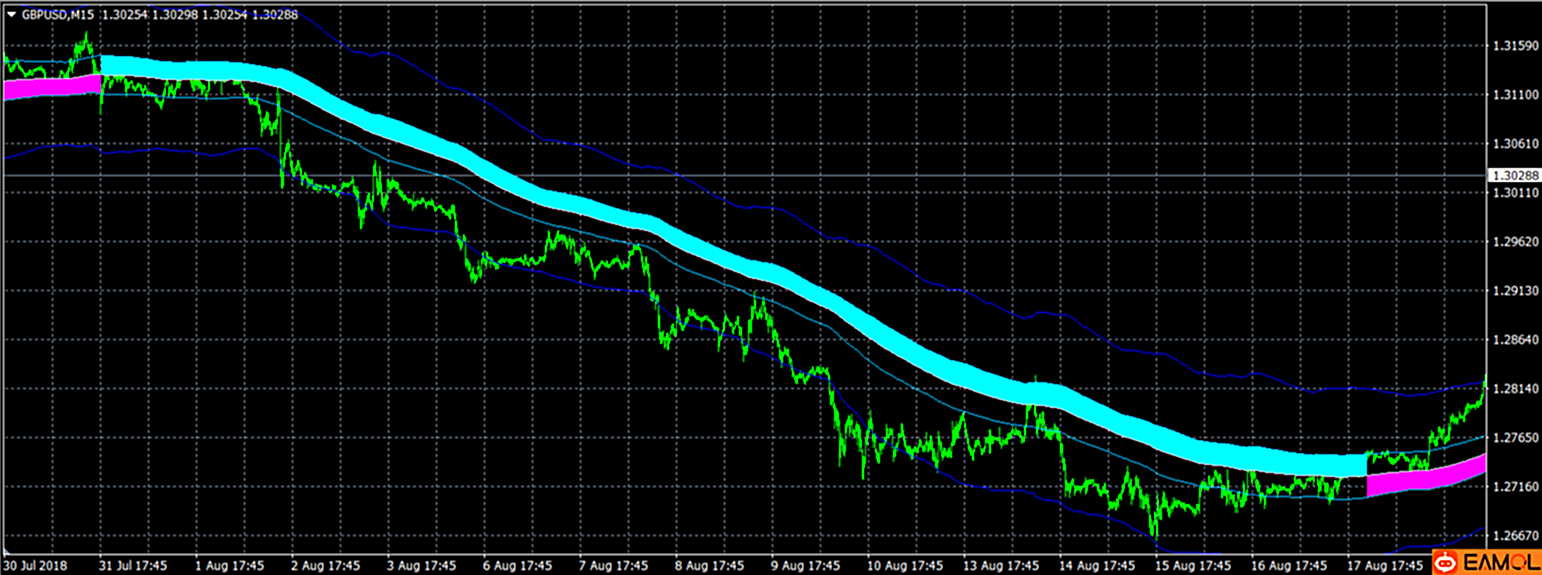Click the OHLC values in chart header

200,14
